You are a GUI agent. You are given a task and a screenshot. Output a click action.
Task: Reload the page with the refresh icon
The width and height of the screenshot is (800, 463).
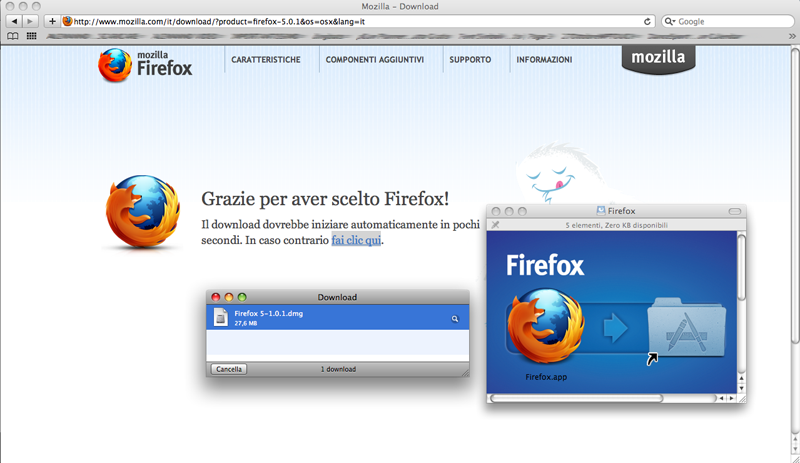click(648, 21)
